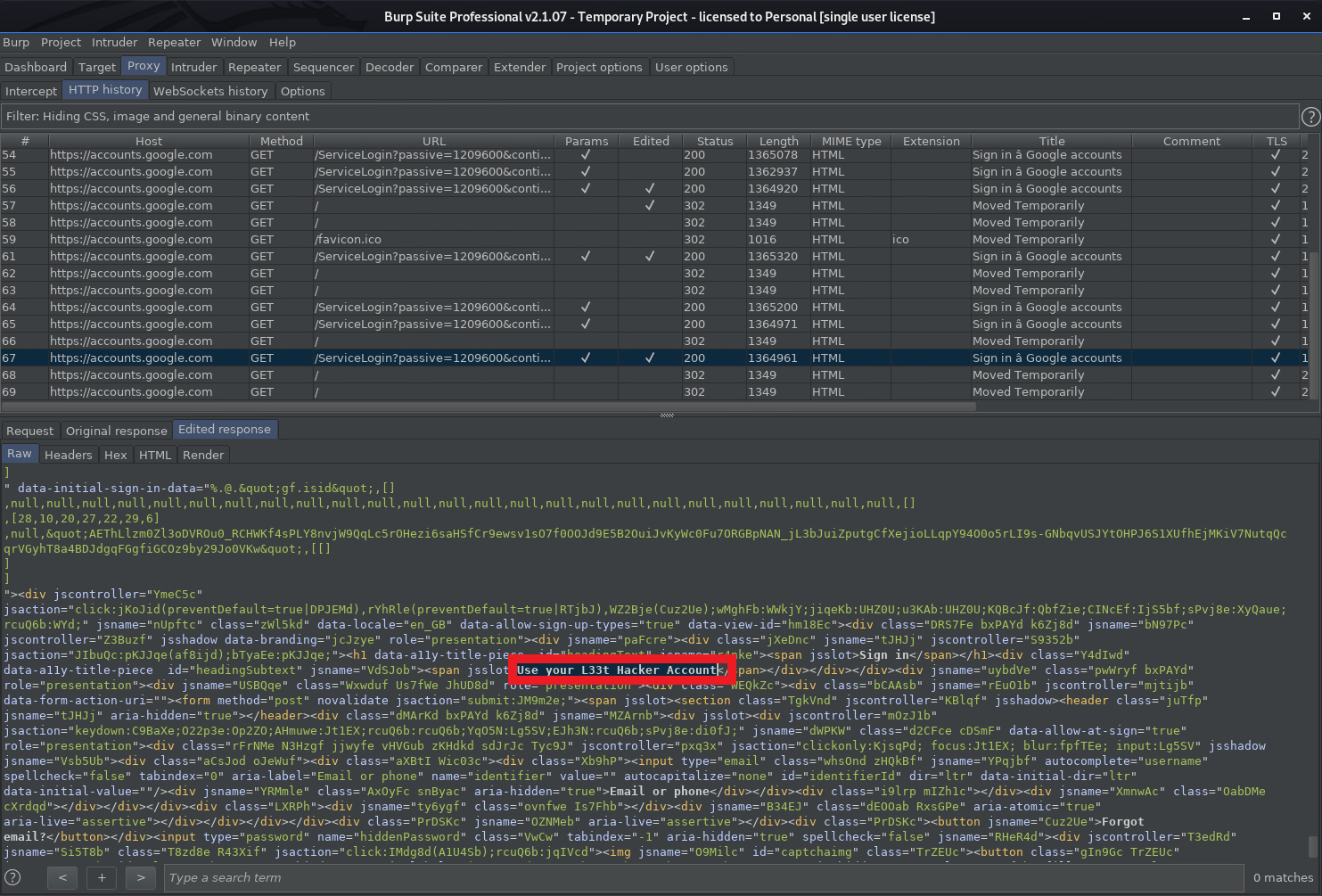Open the help icon beside the filter bar
This screenshot has height=896, width=1322.
[1310, 117]
